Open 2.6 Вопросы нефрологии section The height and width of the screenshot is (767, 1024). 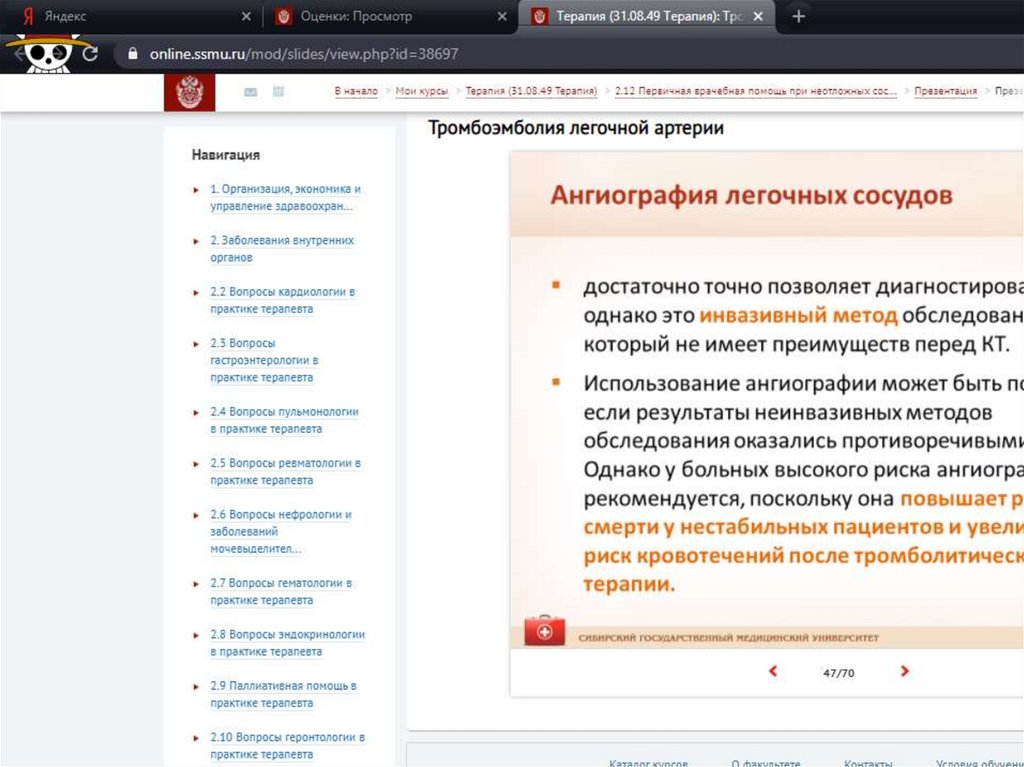280,531
